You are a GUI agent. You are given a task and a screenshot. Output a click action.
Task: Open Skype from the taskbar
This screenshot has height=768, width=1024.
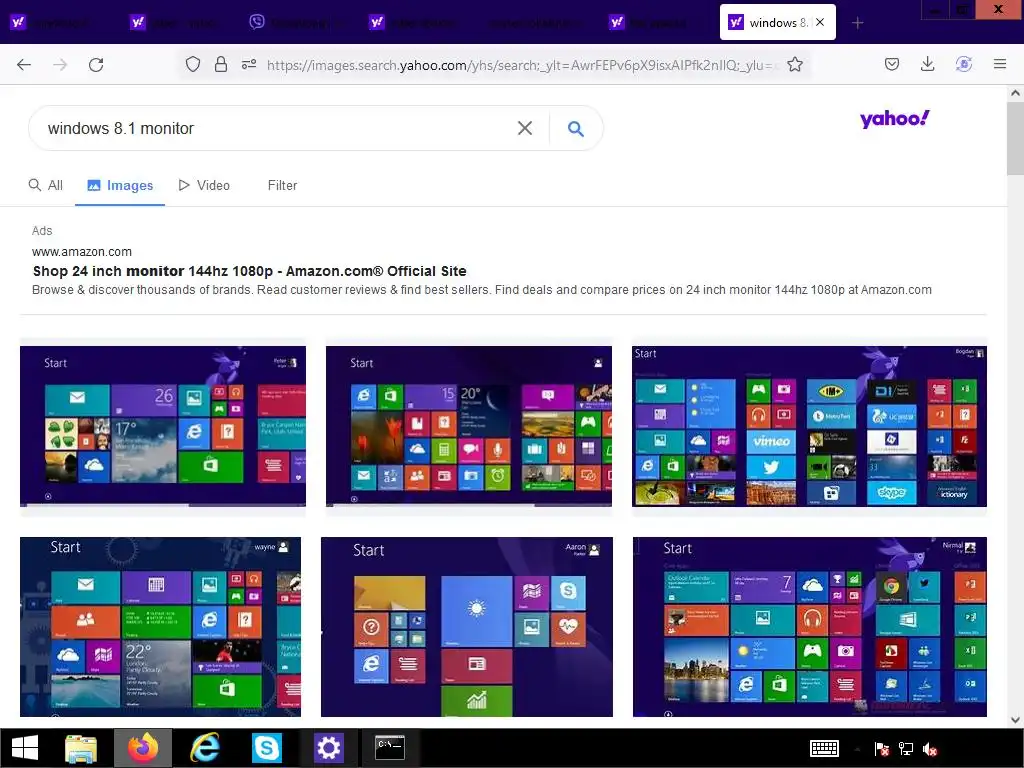266,748
